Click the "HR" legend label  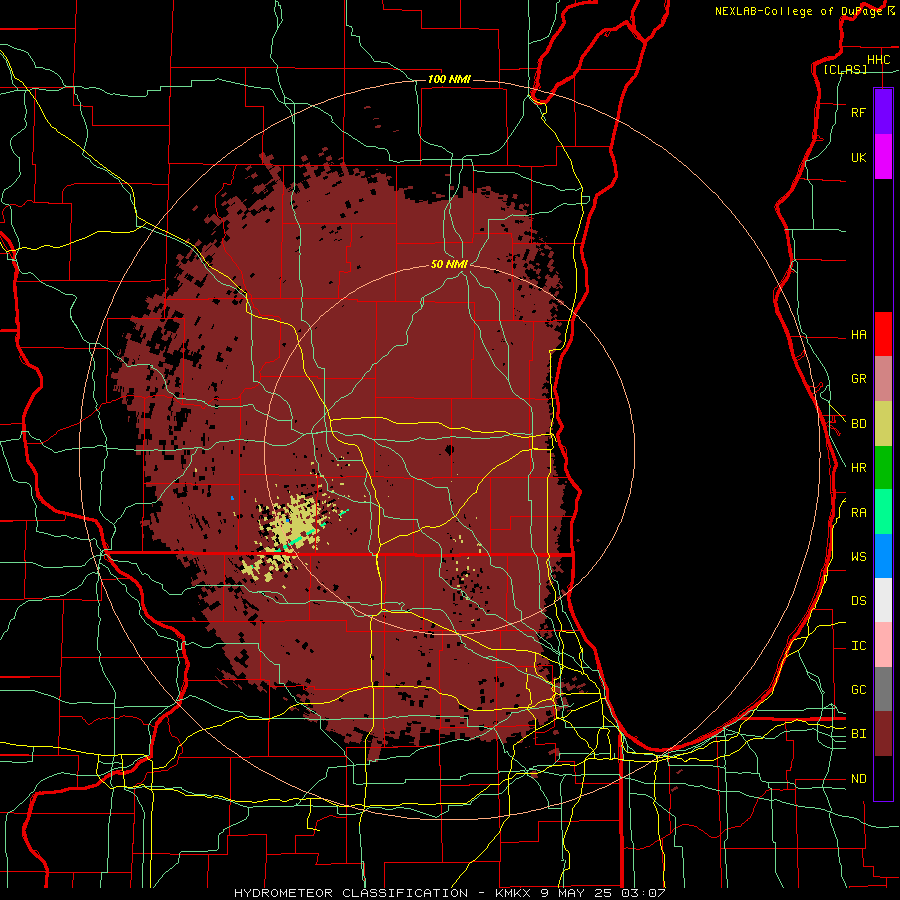coord(858,468)
